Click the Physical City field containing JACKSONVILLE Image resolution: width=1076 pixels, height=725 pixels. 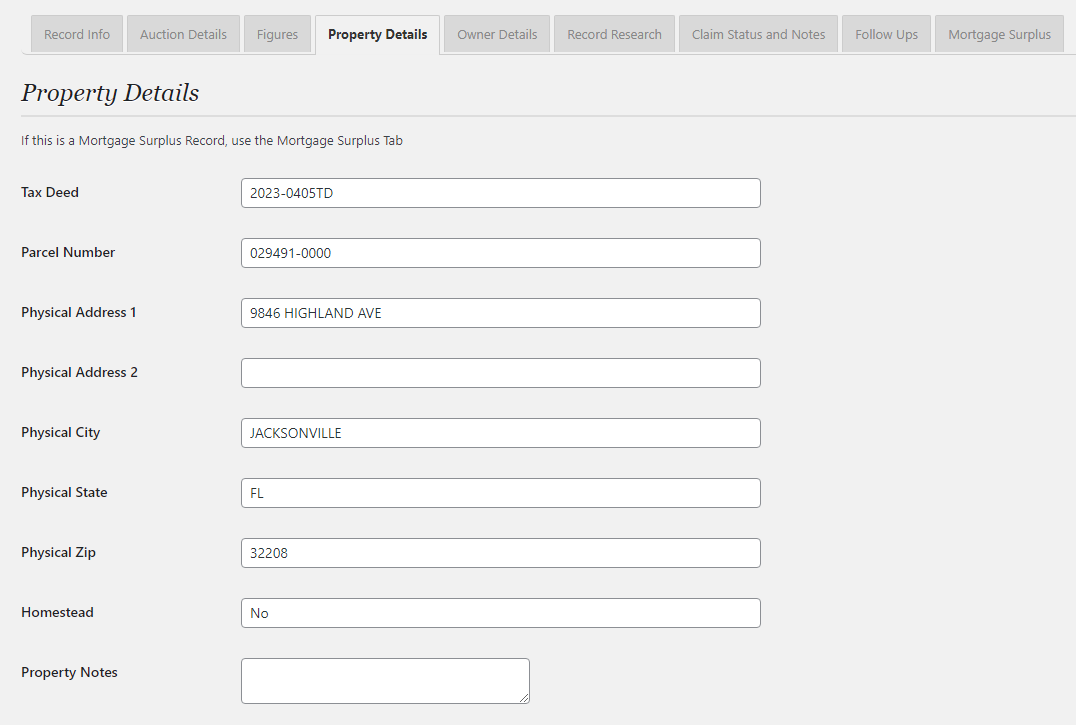[x=500, y=433]
